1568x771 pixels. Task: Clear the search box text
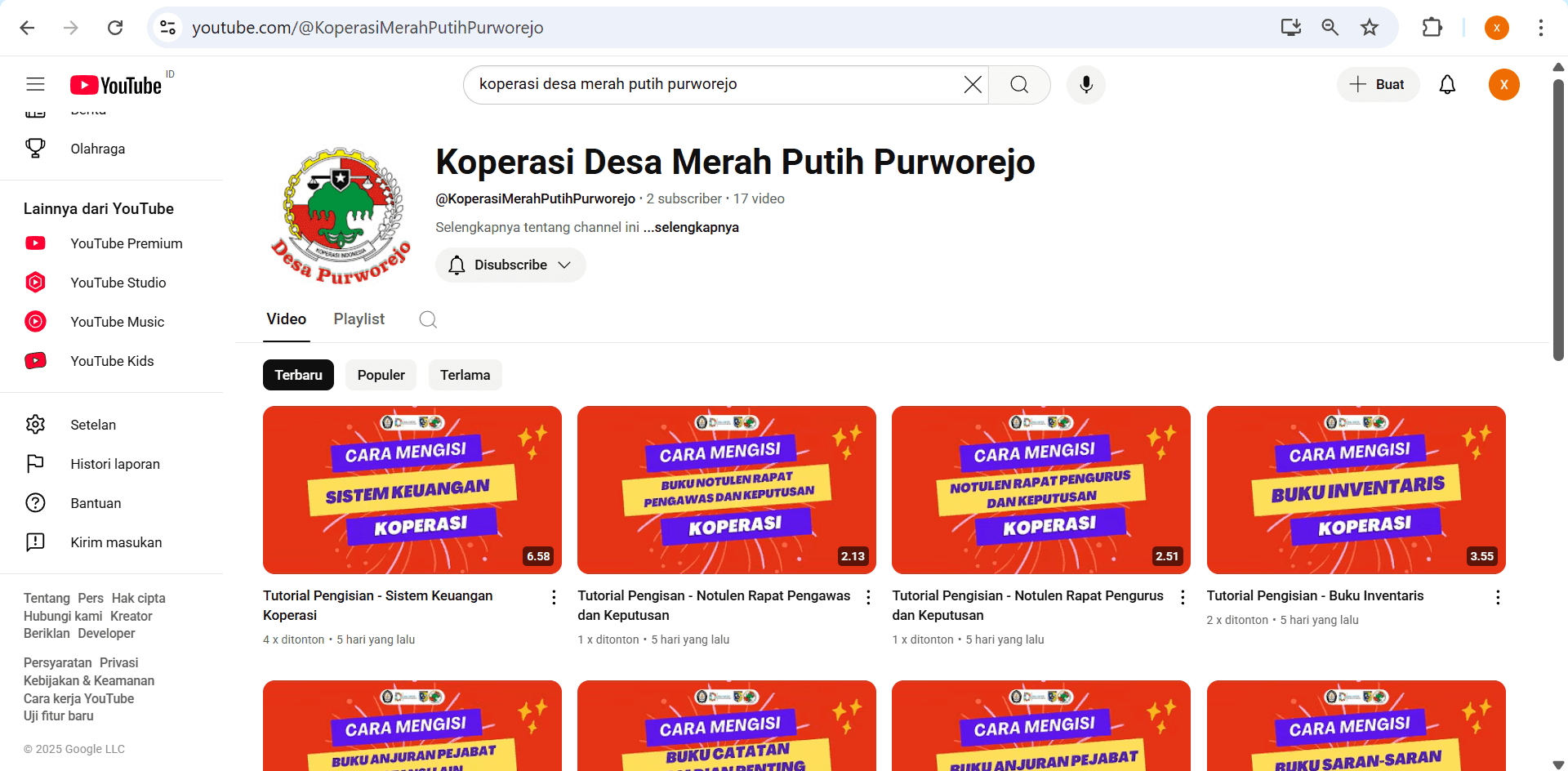click(x=972, y=84)
